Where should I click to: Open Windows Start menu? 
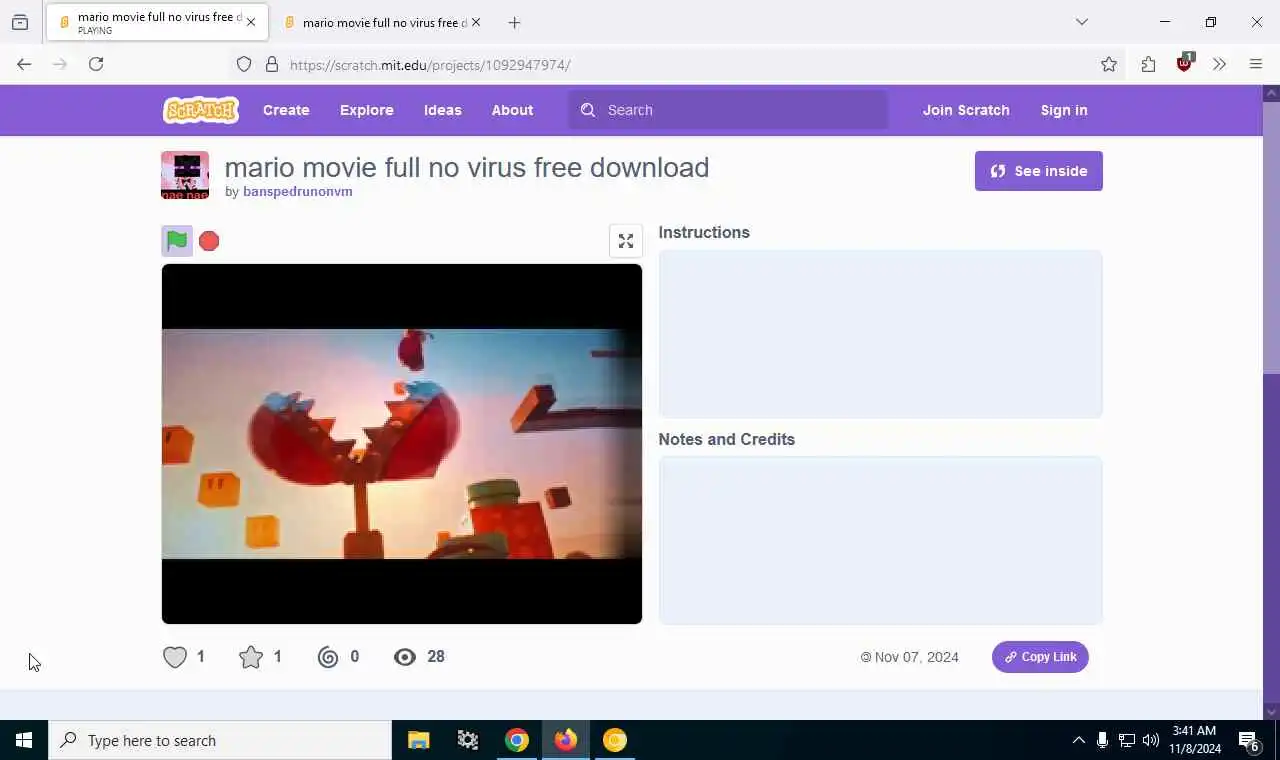pyautogui.click(x=24, y=740)
